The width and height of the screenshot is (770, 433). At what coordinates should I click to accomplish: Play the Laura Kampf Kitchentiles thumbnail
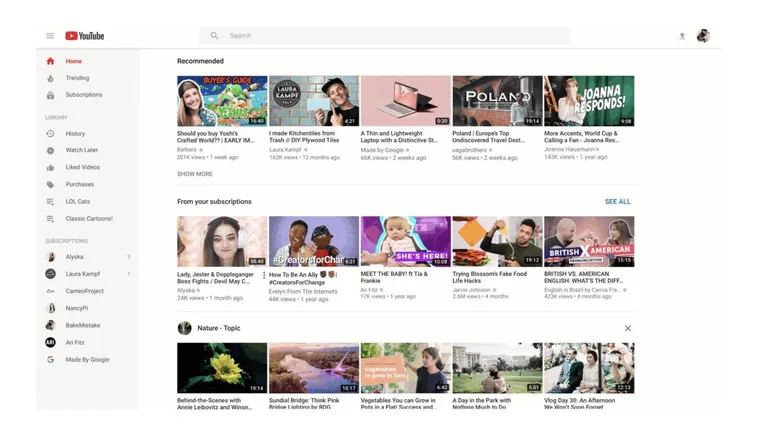point(314,101)
